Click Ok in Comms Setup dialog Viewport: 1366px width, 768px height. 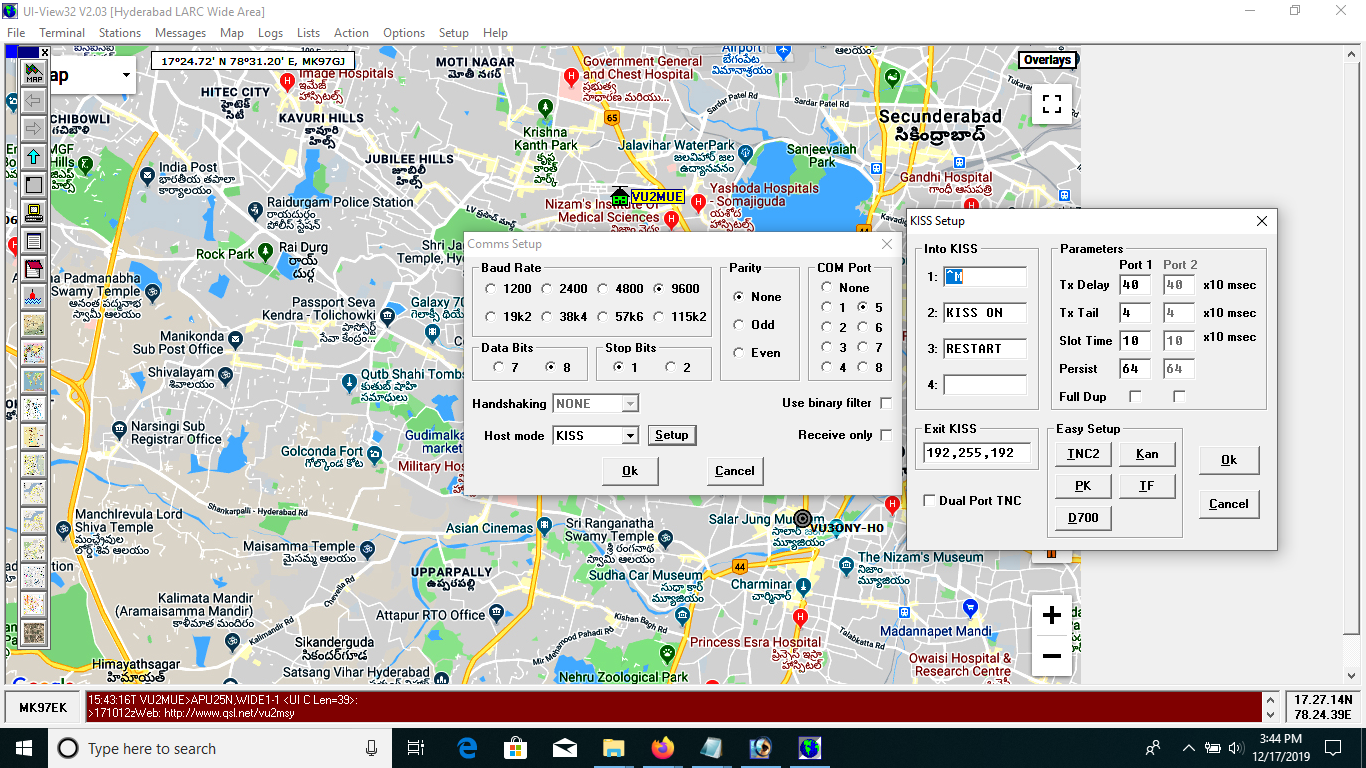click(630, 471)
